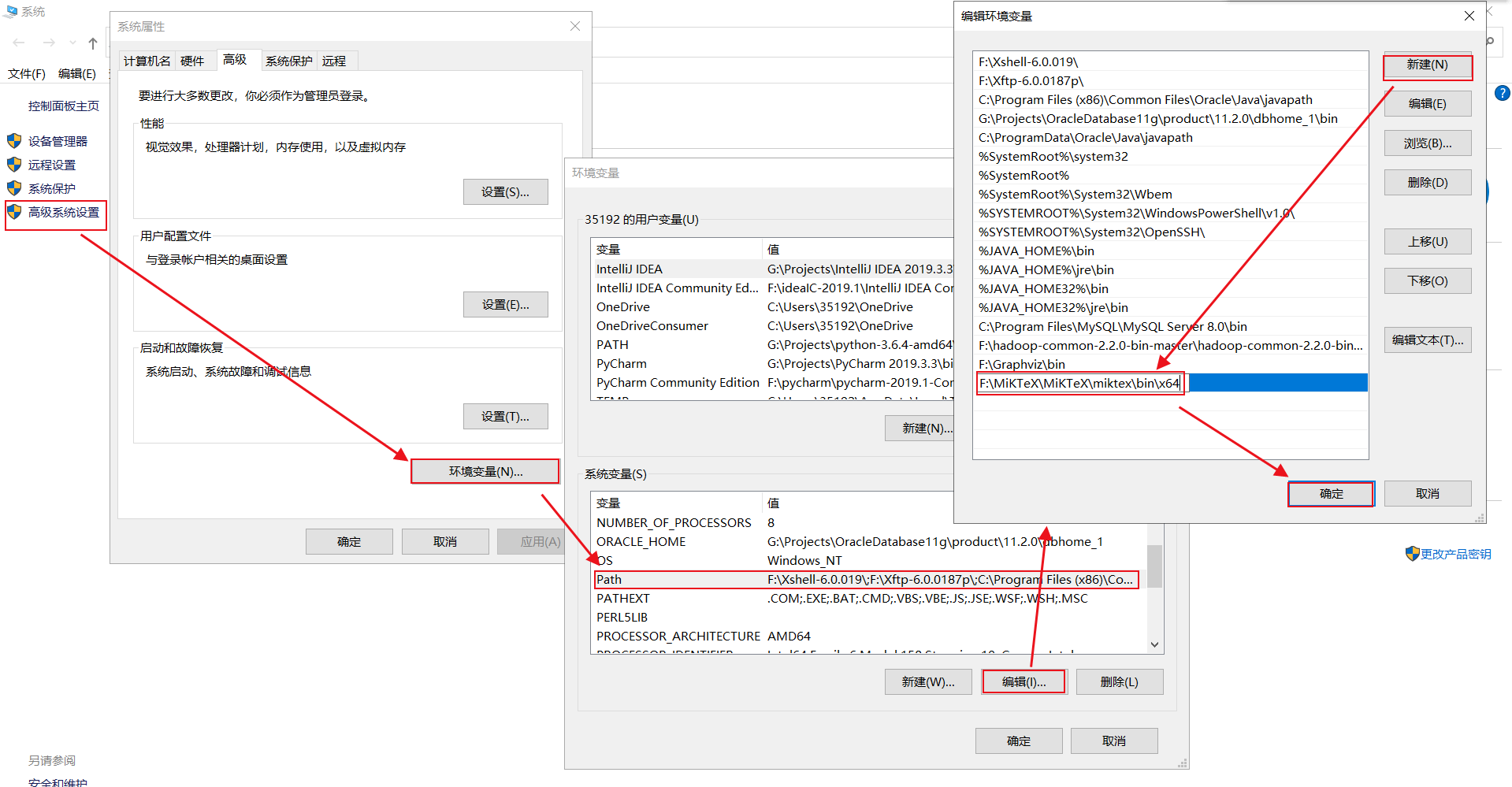Click user profile 设置(E)... button
Screen dimensions: 1512x787
click(x=505, y=304)
